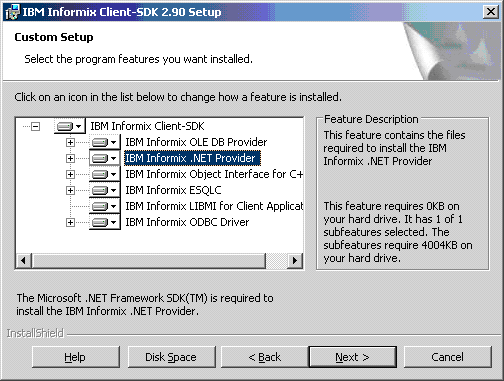
Task: Open the ESQLC feature install dropdown
Action: (x=104, y=190)
